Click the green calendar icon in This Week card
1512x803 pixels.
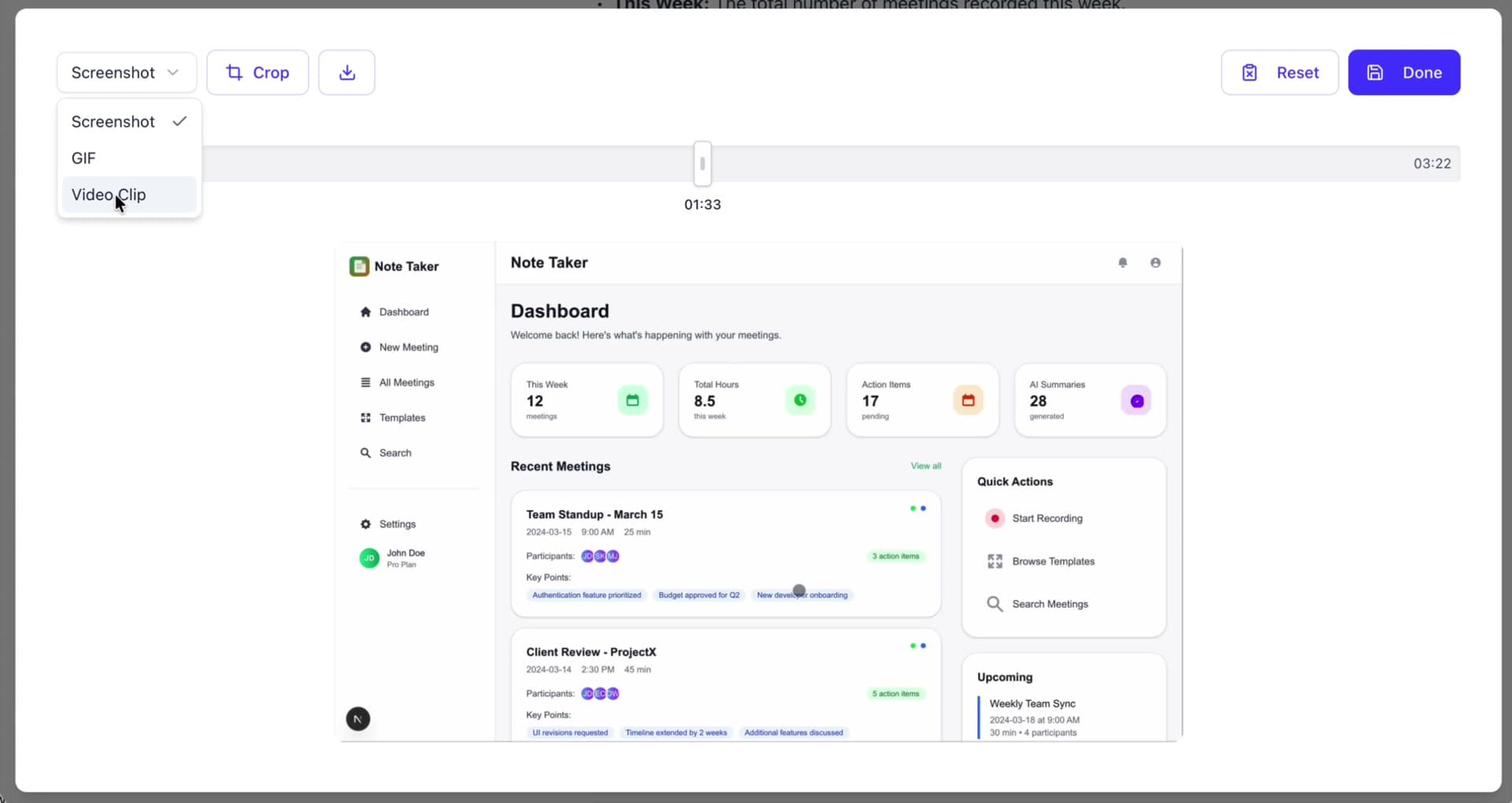tap(632, 401)
